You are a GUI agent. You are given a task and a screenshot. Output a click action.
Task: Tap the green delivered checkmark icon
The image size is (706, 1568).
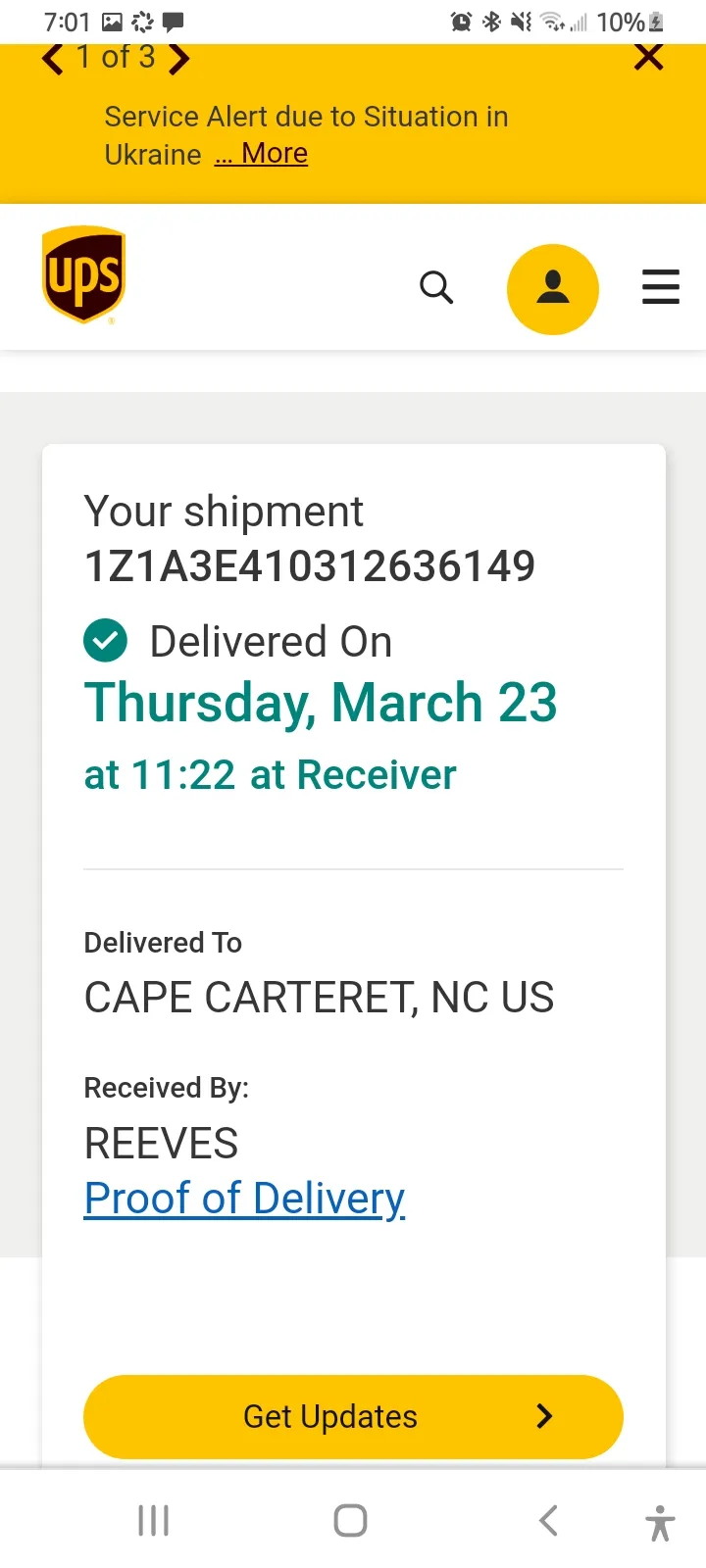point(106,641)
